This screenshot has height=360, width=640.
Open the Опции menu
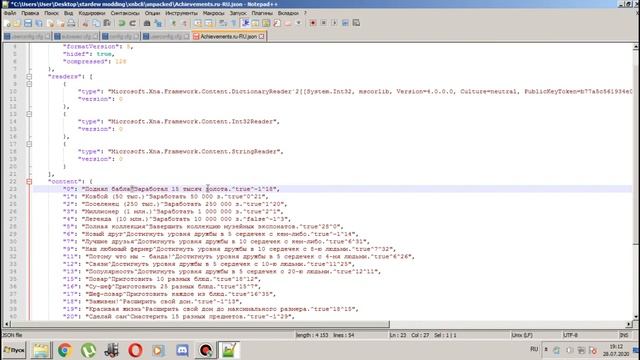click(152, 13)
